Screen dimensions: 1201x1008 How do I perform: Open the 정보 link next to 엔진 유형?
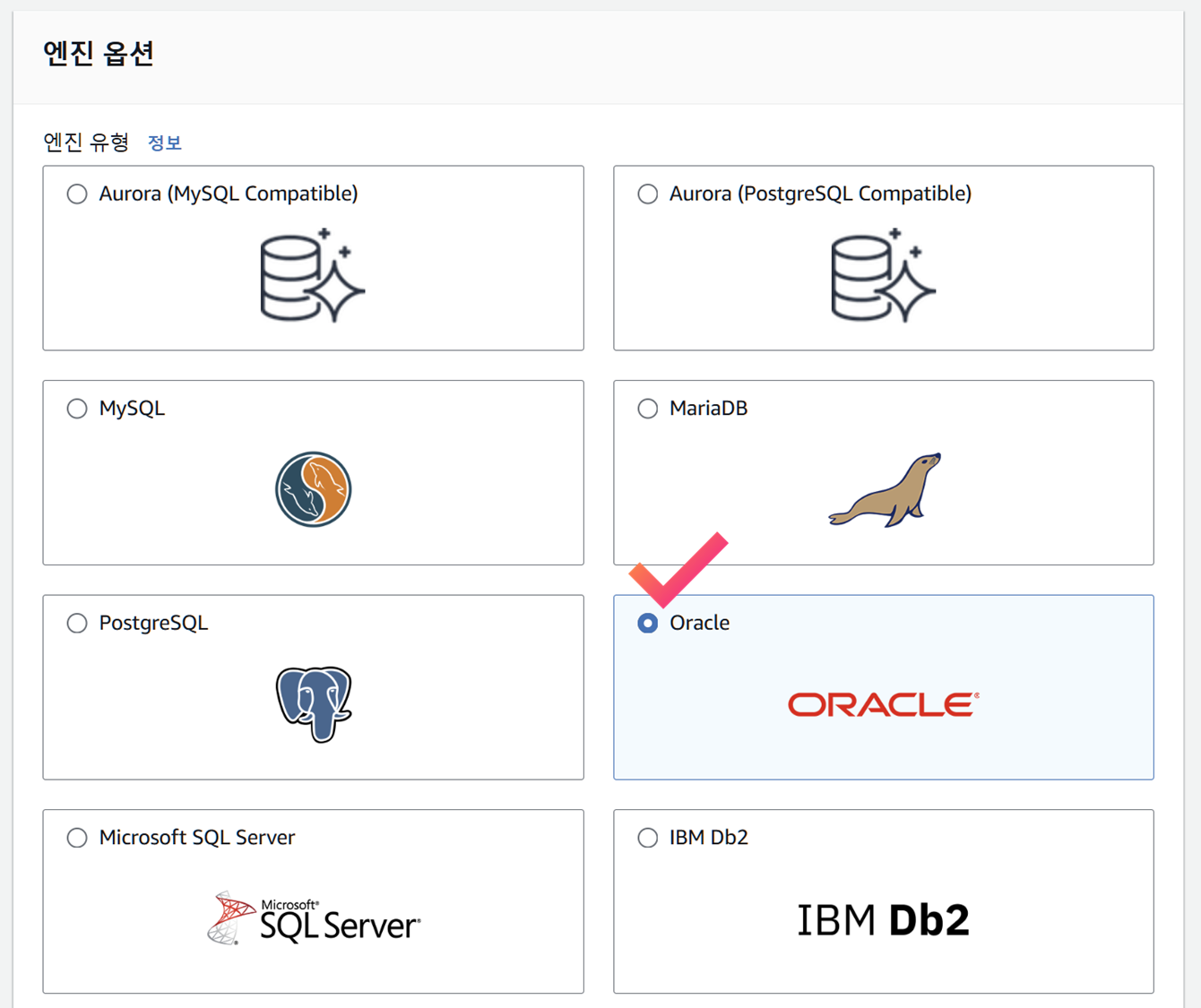(164, 142)
